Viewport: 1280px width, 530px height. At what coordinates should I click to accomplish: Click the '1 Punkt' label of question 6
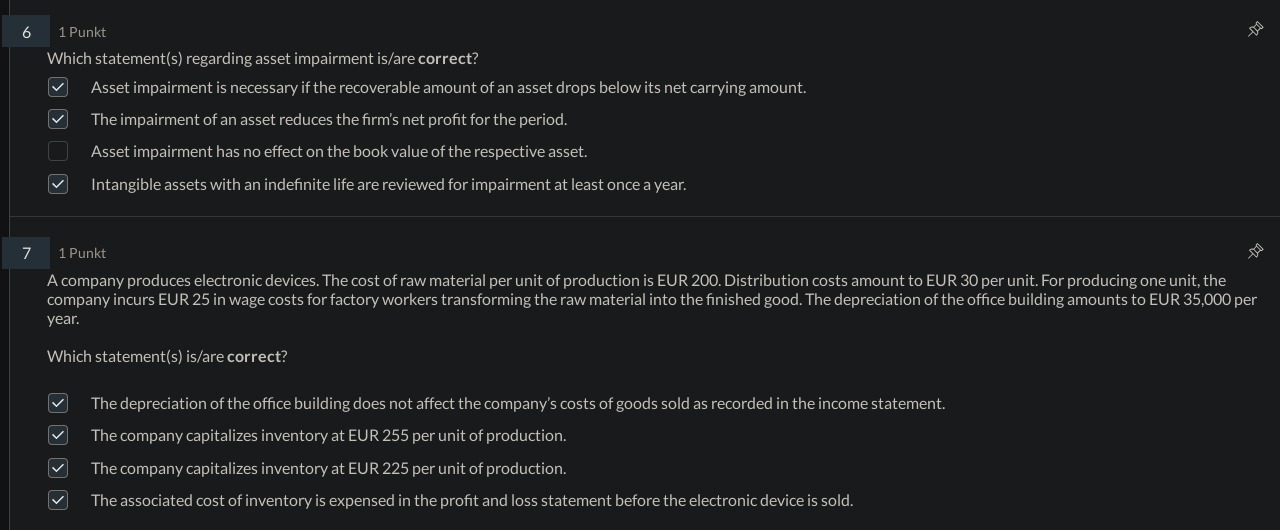click(82, 32)
